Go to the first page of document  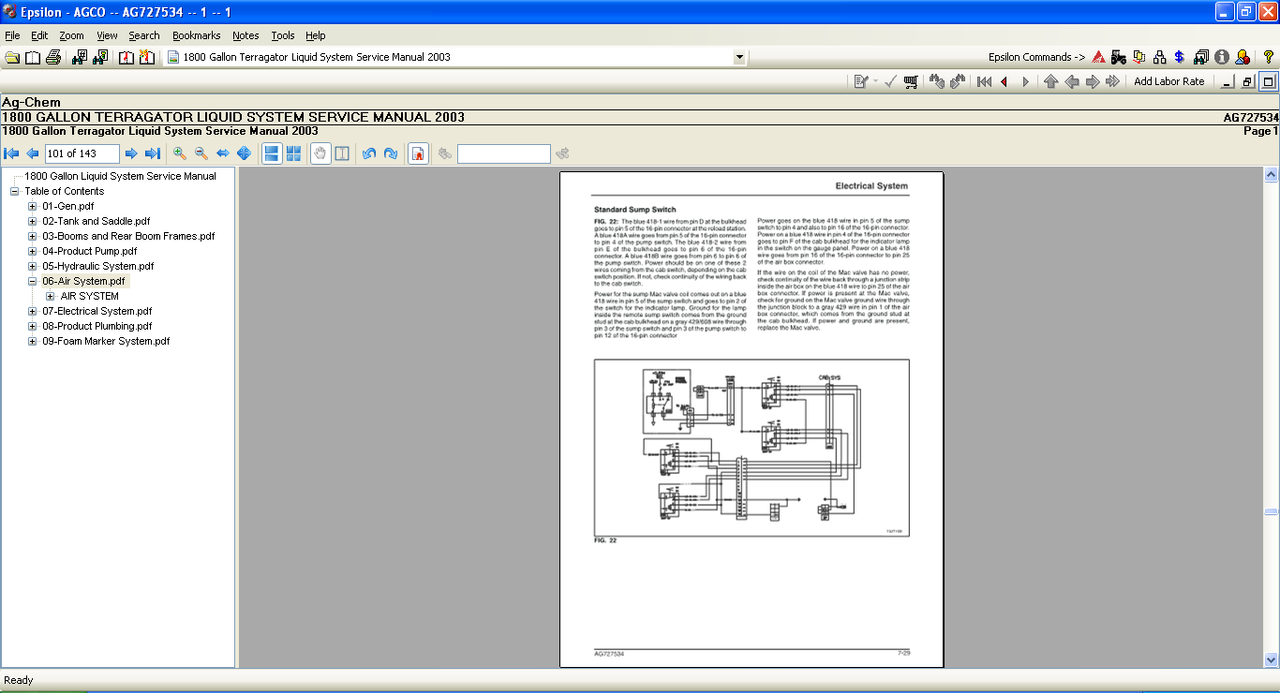click(12, 153)
